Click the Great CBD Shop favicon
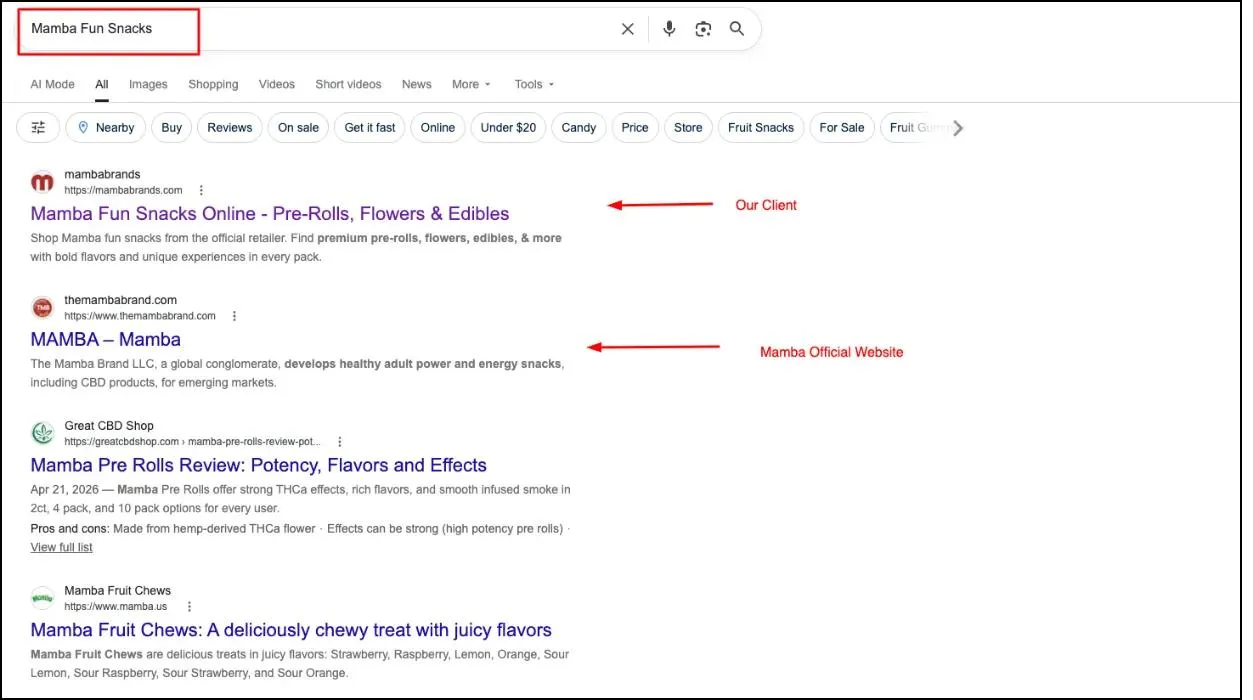Image resolution: width=1253 pixels, height=700 pixels. click(42, 433)
